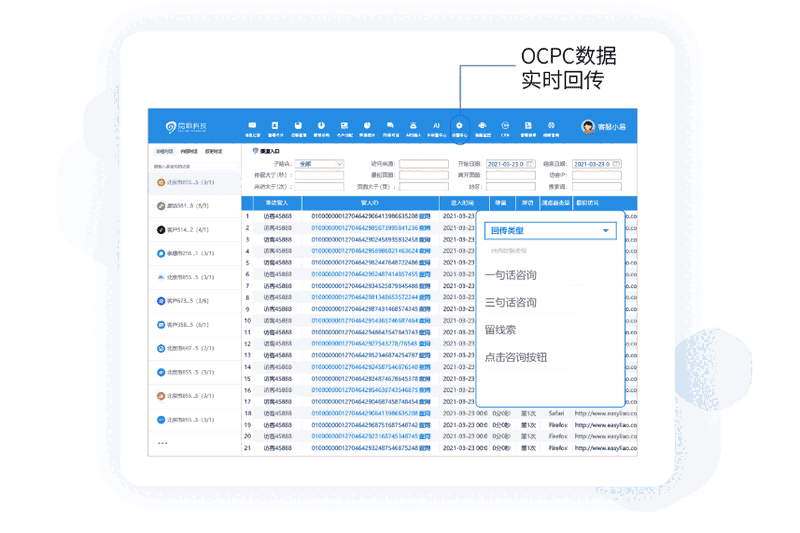Open the 256..1 (3/1) conversation
Screen dimensions: 800x533
195,253
